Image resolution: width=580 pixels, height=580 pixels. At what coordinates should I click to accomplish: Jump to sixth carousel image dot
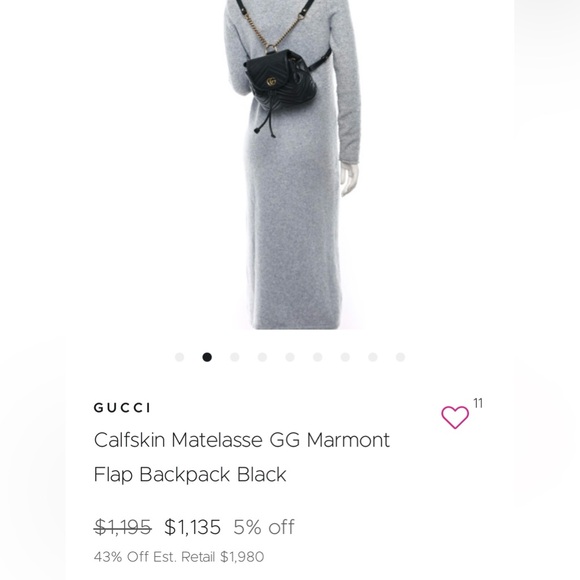pos(317,357)
